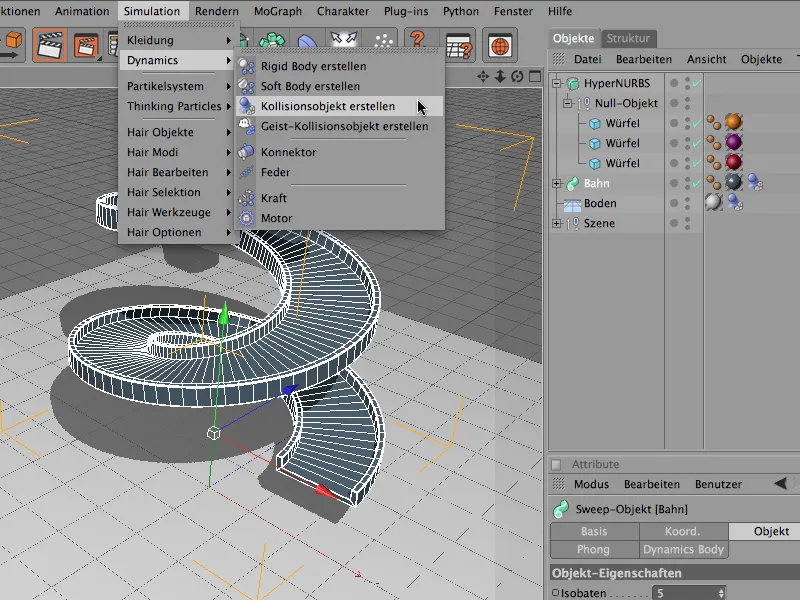Click the orange material tag

733,122
